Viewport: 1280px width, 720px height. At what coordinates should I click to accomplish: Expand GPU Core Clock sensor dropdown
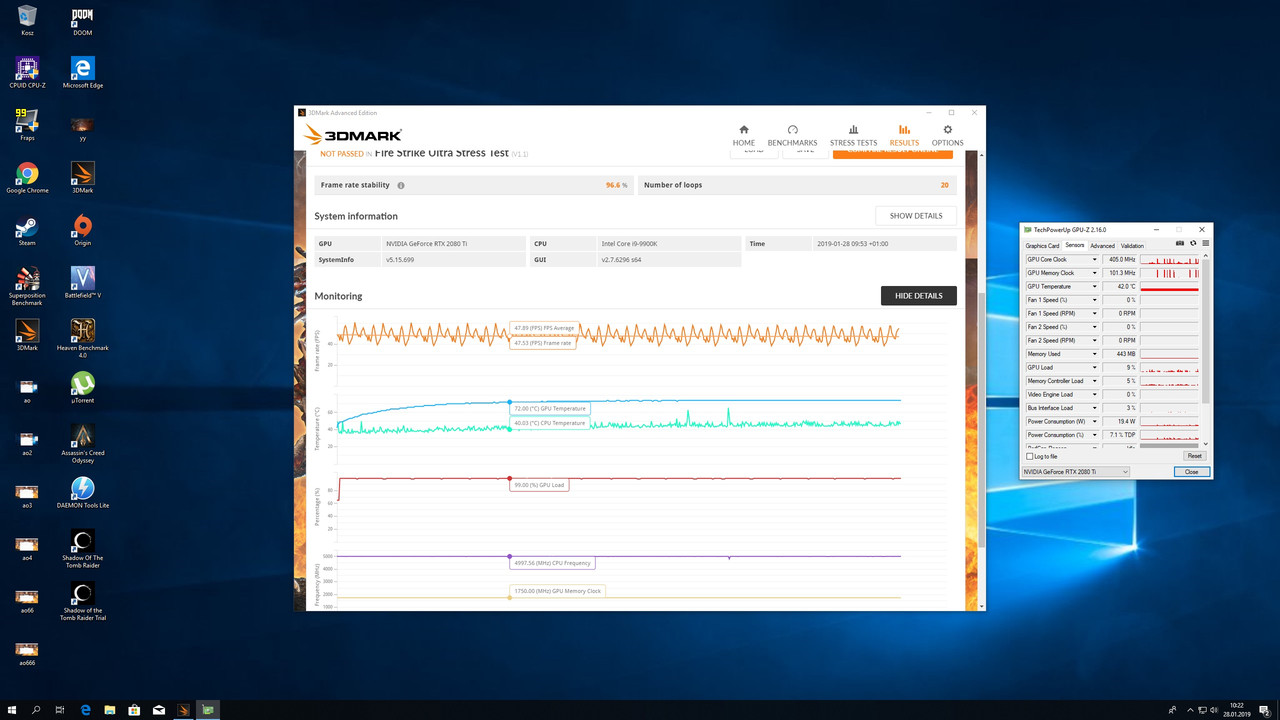click(x=1095, y=260)
